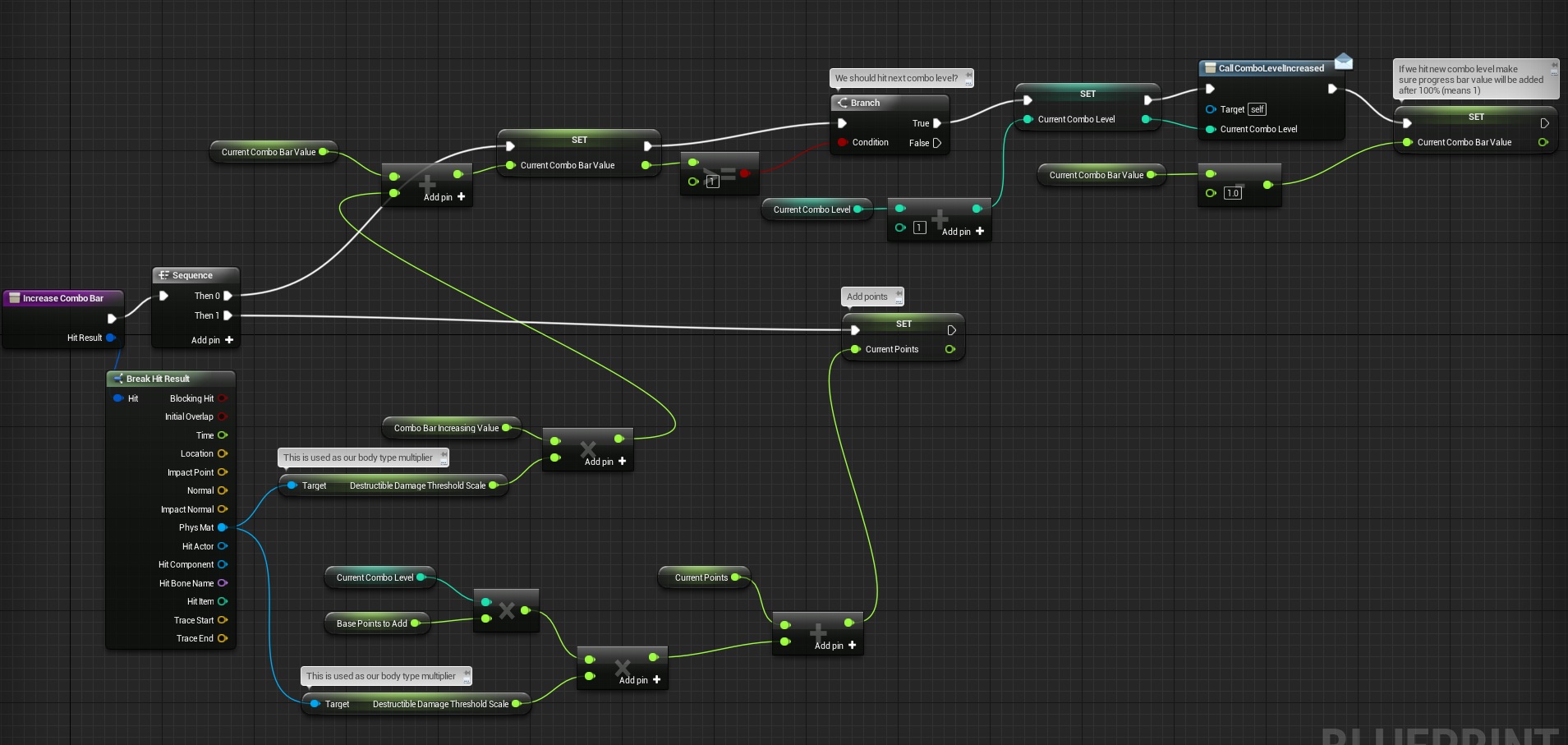Click the Hit Item output pin
The image size is (1568, 745).
[x=223, y=601]
